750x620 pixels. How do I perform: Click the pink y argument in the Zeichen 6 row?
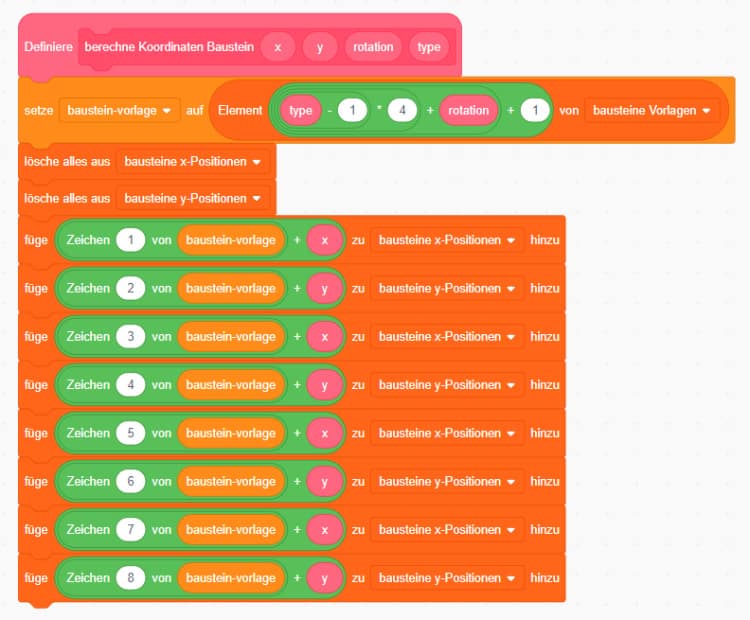(x=325, y=482)
